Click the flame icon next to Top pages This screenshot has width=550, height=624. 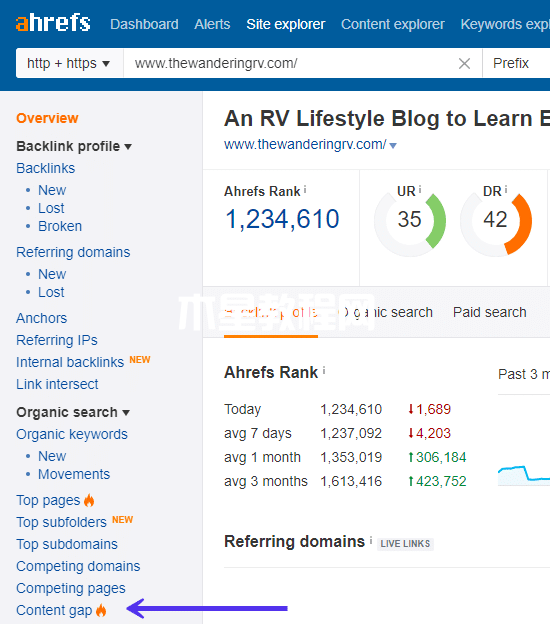89,500
